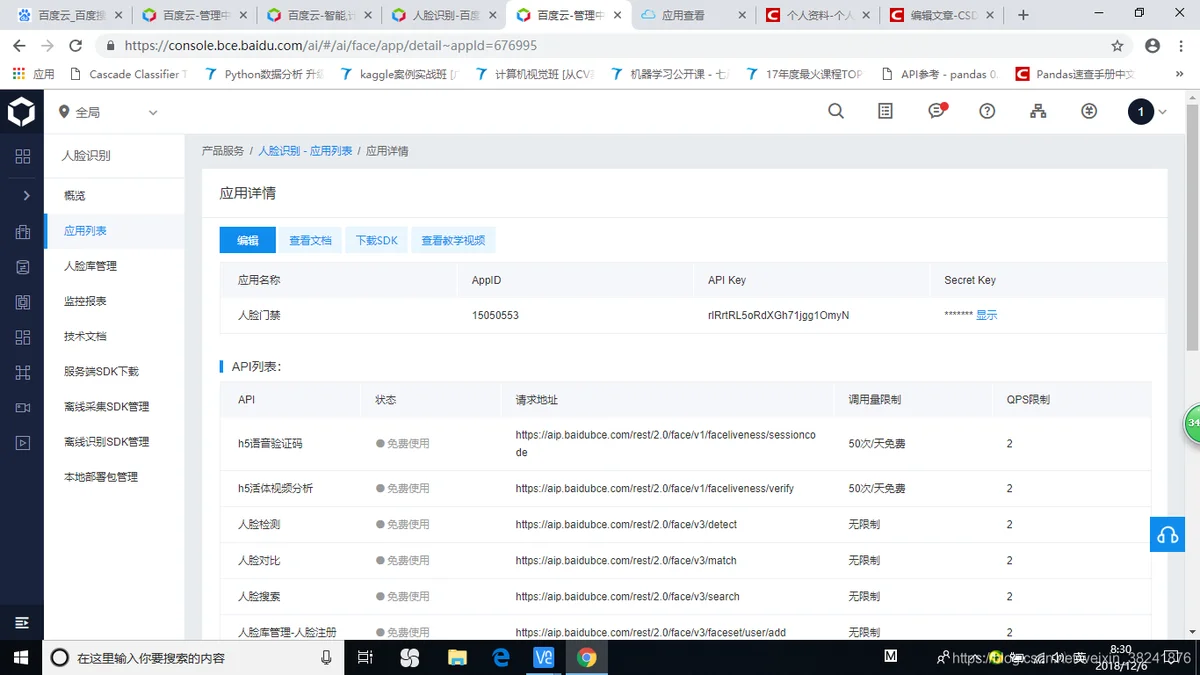Image resolution: width=1200 pixels, height=675 pixels.
Task: Click 显示 to reveal the Secret Key
Action: coord(986,315)
